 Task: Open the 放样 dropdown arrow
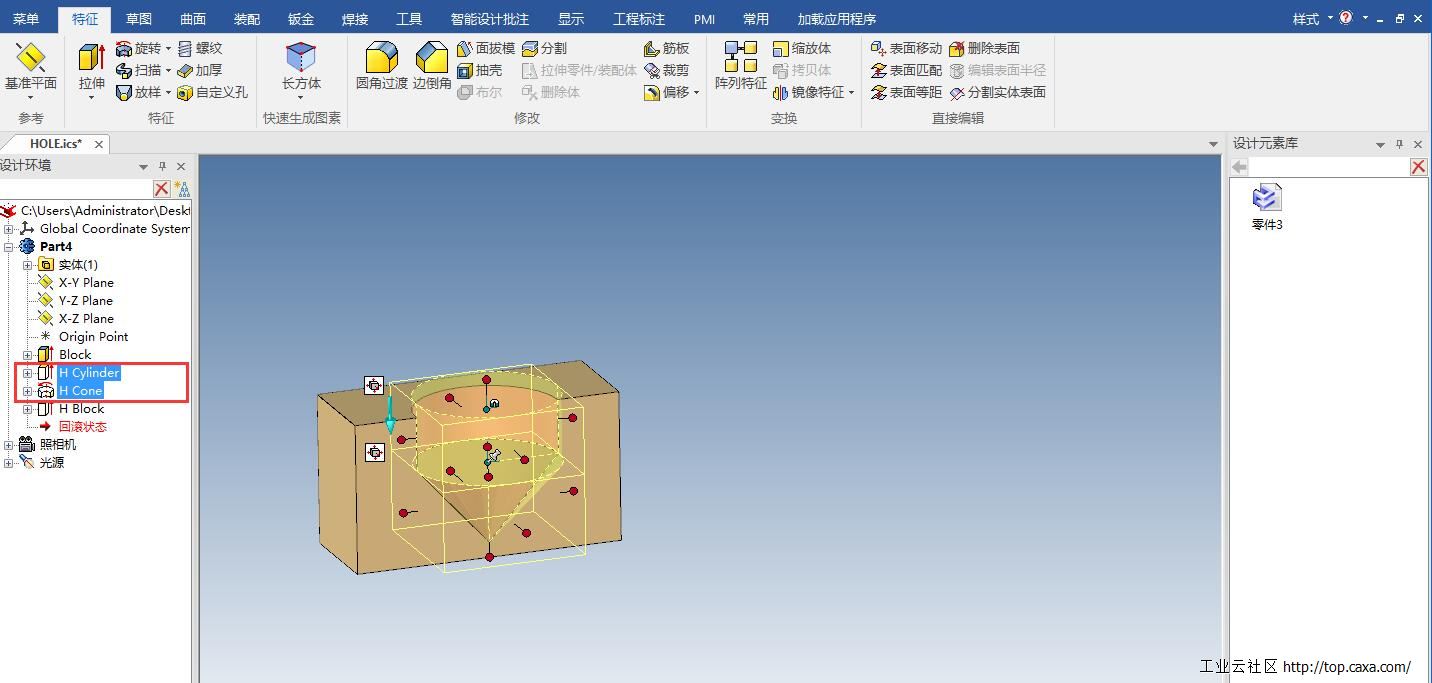point(168,92)
